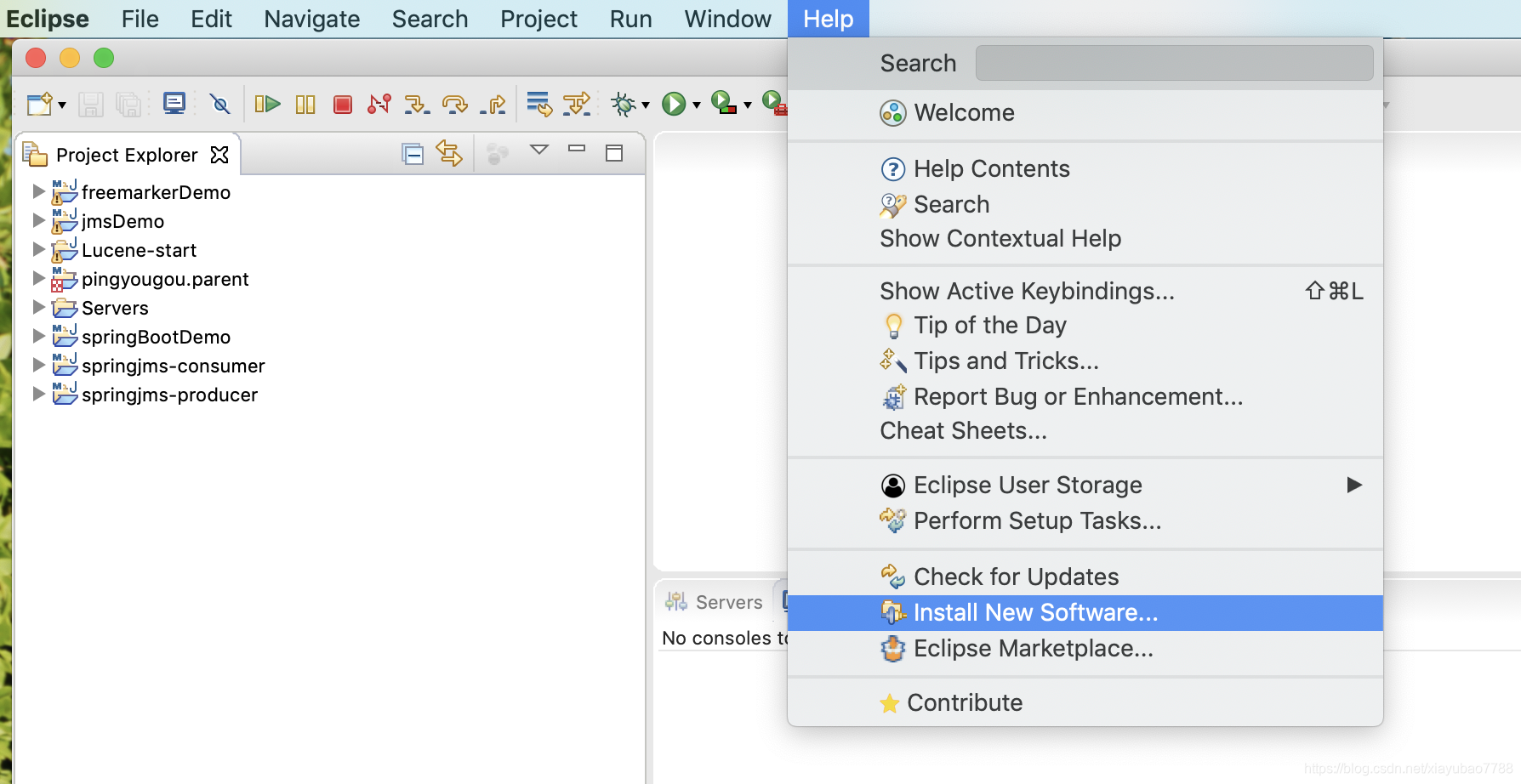
Task: Open the Eclipse application menu
Action: [x=48, y=19]
